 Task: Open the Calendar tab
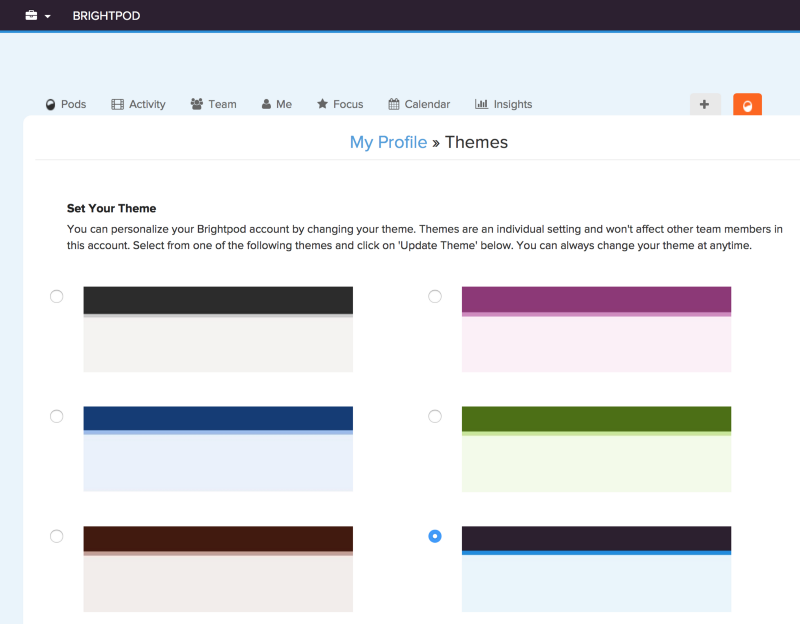pyautogui.click(x=419, y=104)
